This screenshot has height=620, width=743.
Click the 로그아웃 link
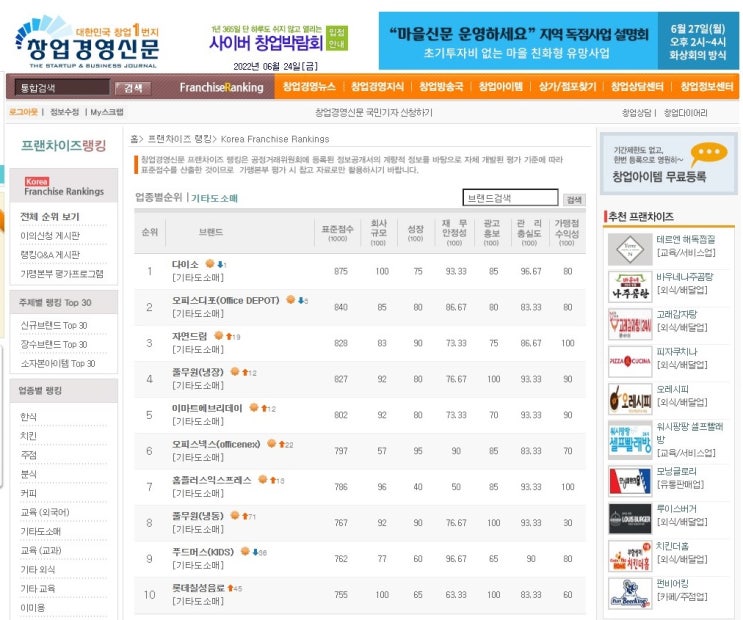click(x=23, y=112)
